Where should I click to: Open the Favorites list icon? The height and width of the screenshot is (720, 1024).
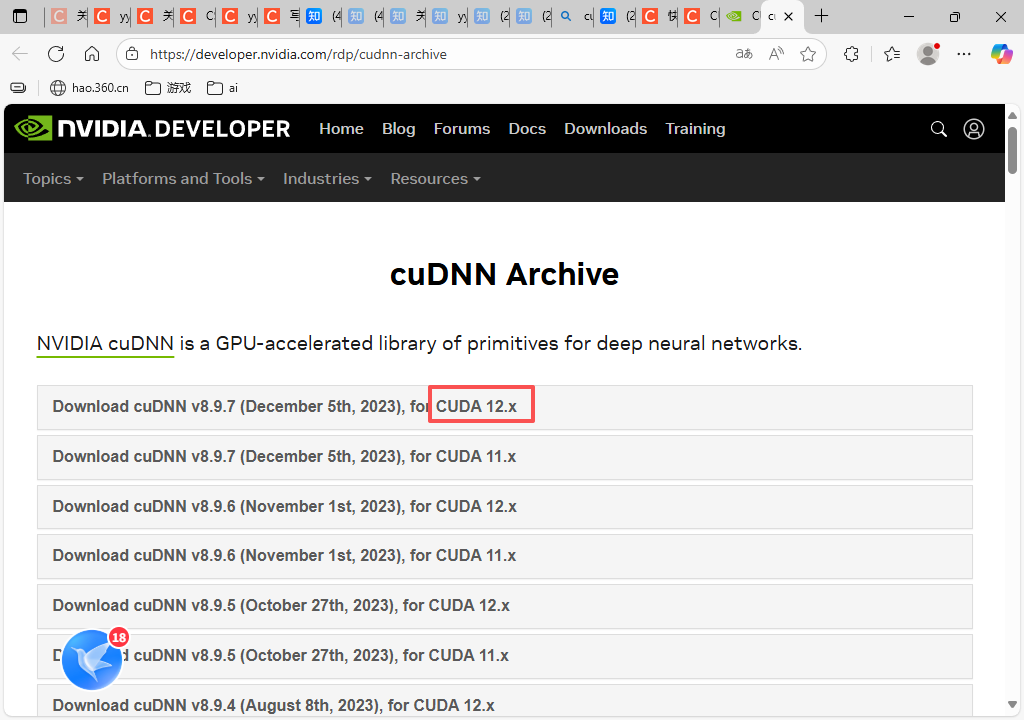click(x=892, y=54)
